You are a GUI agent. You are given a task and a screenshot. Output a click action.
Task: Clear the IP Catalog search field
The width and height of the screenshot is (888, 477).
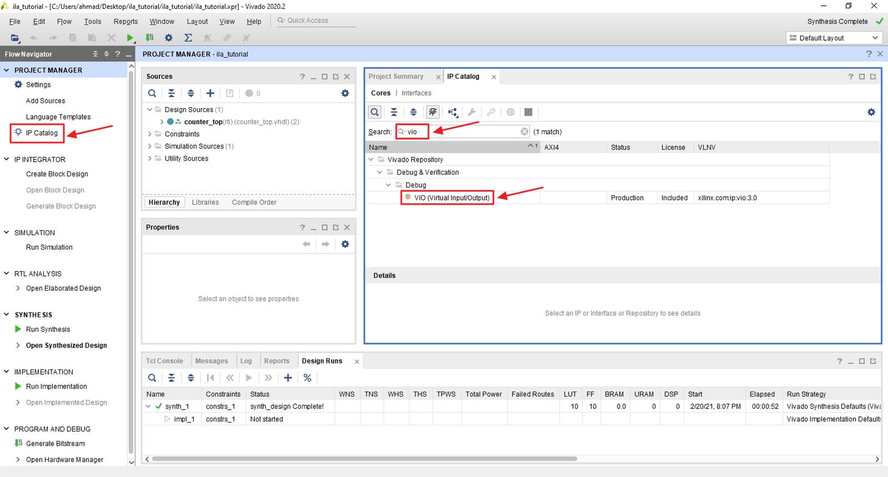pos(524,132)
